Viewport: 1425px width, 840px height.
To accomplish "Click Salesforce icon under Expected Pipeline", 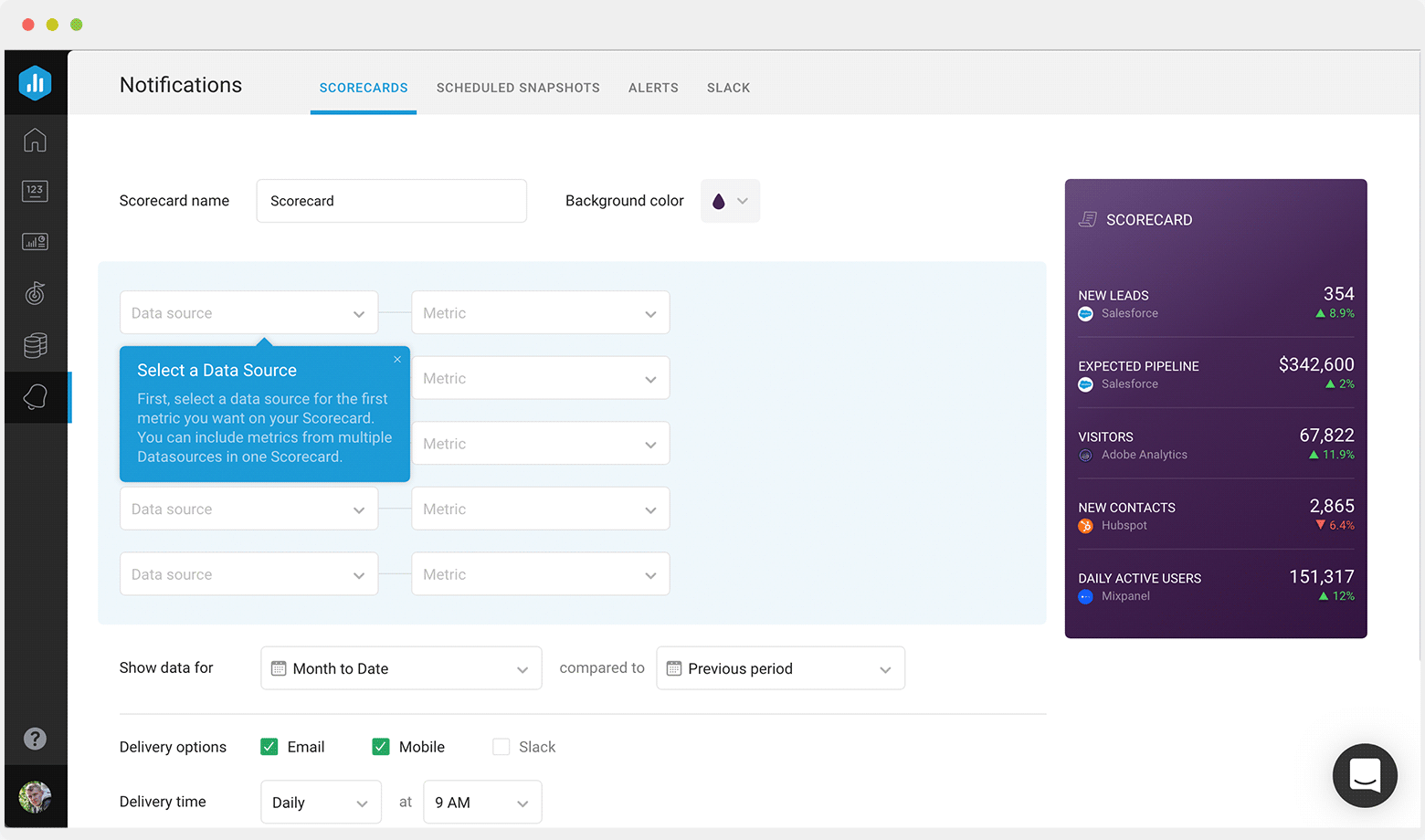I will click(x=1085, y=384).
